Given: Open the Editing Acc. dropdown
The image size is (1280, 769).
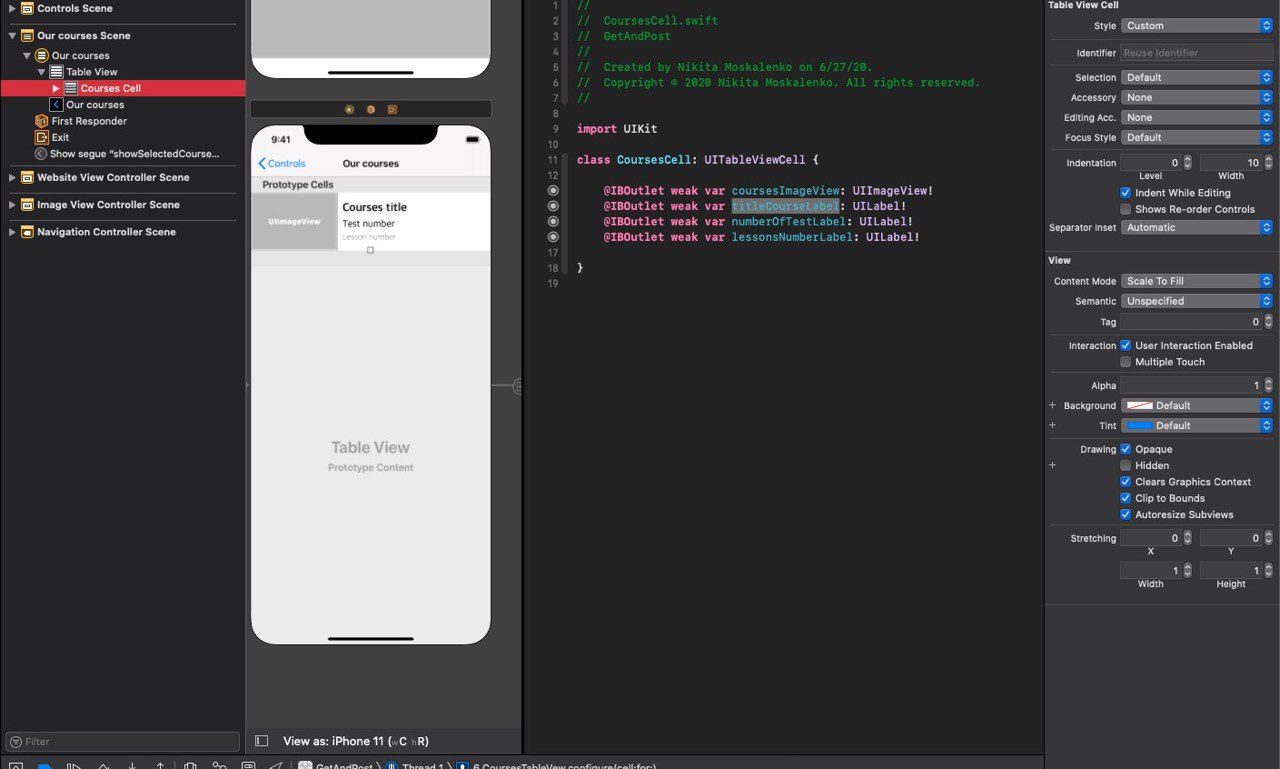Looking at the screenshot, I should 1196,117.
